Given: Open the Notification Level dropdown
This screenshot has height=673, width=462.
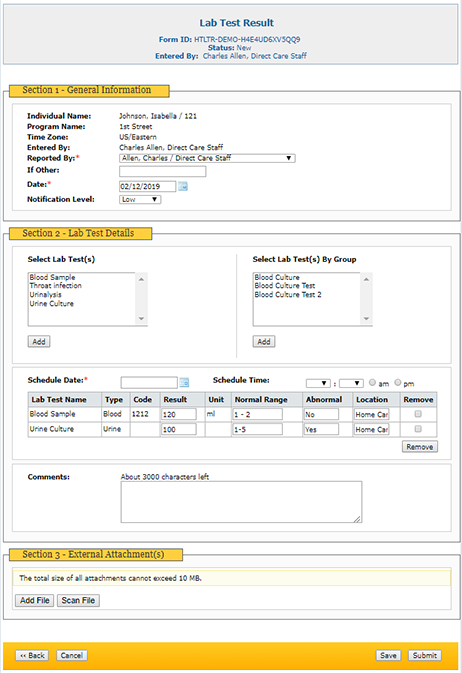Looking at the screenshot, I should click(140, 199).
